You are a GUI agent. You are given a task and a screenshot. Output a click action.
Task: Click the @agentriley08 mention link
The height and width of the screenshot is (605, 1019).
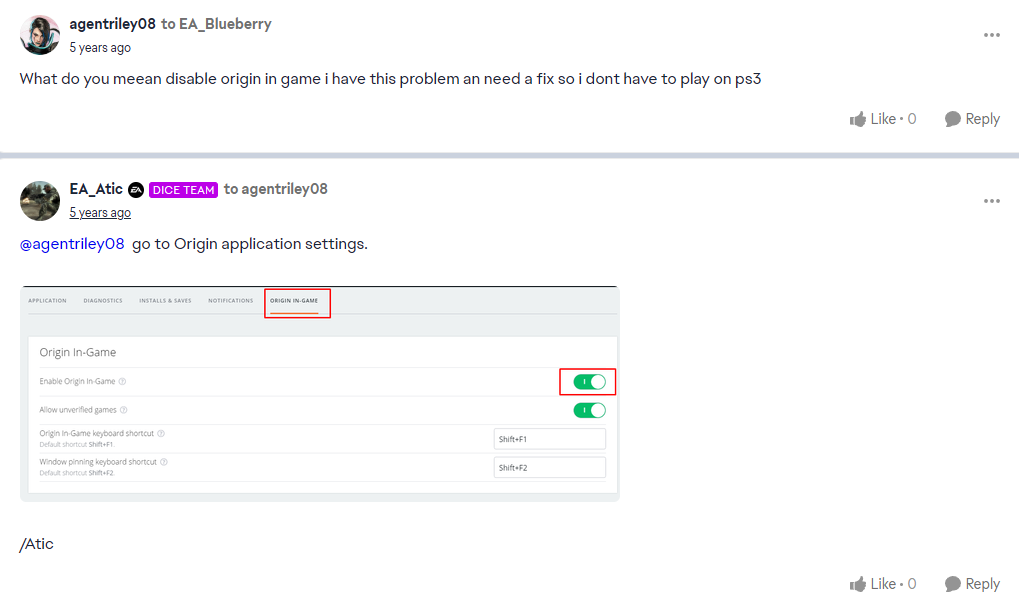tap(72, 244)
